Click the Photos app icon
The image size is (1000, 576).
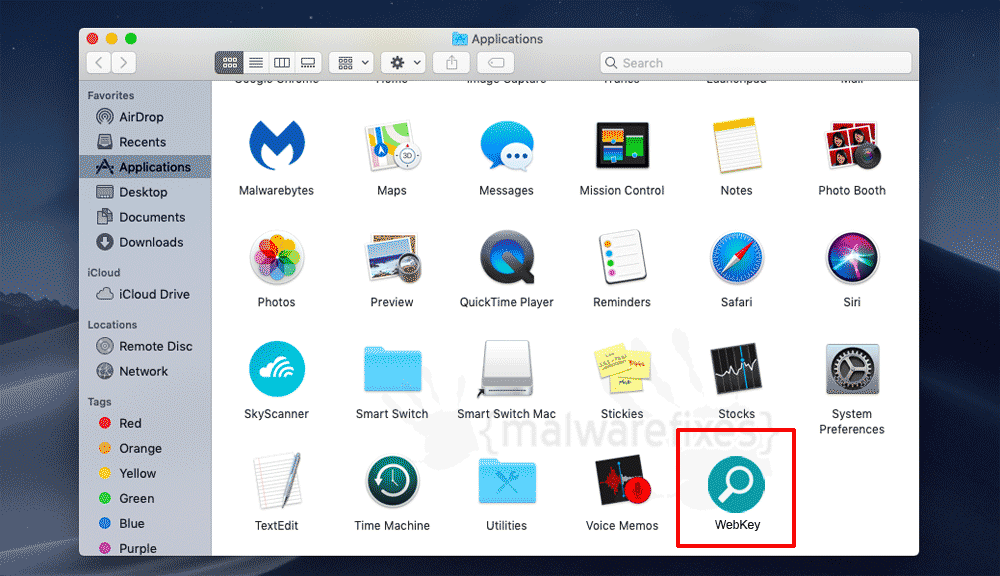(x=276, y=258)
